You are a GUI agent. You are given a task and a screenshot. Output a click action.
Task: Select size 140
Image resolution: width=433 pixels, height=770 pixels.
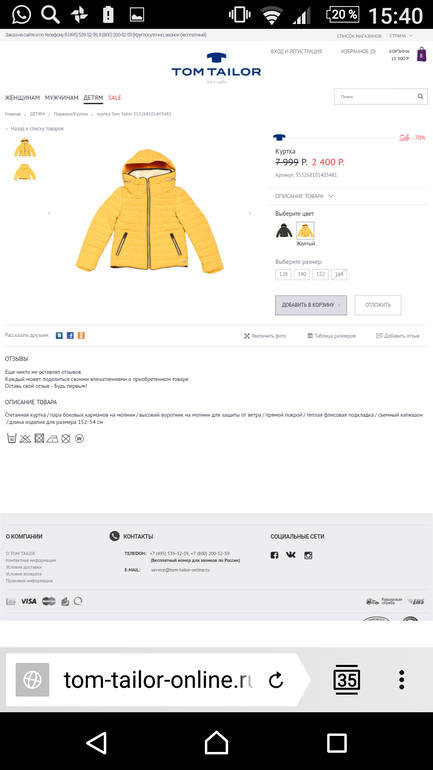301,275
